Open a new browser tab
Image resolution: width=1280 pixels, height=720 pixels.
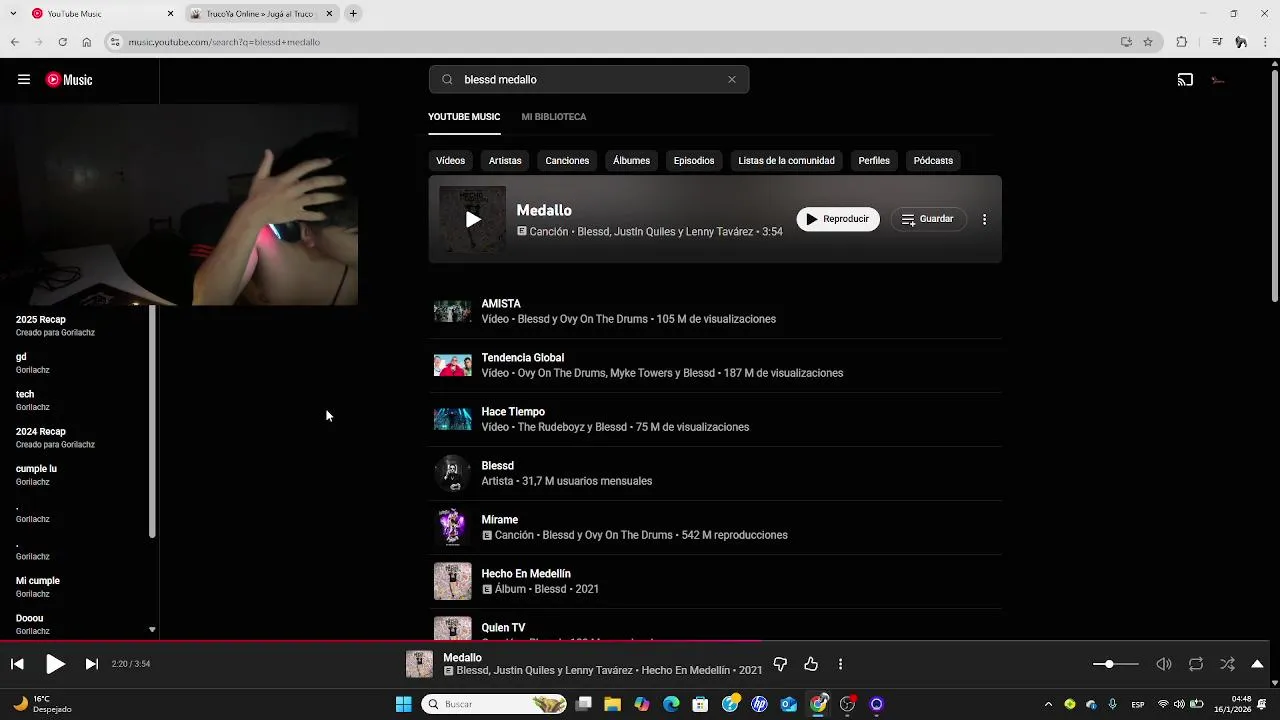353,14
